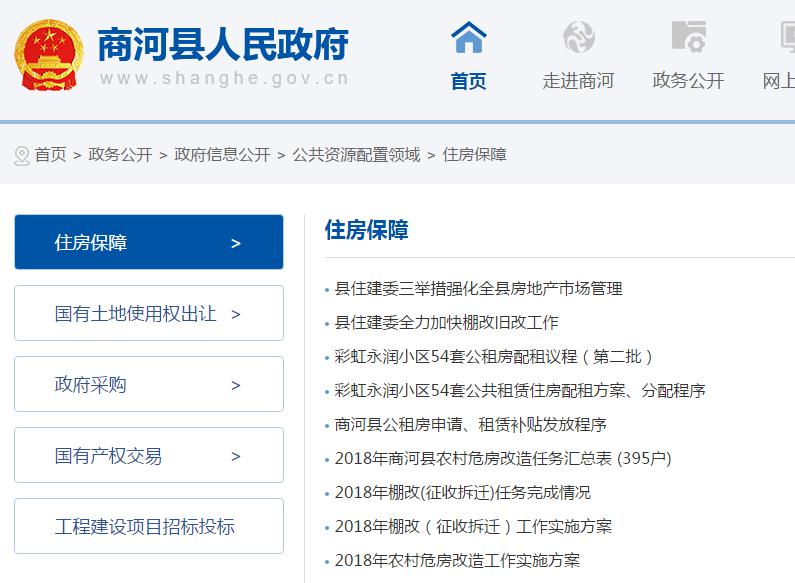795x583 pixels.
Task: Open 2018年棚改(征收拆迁)任务完成情况
Action: click(x=462, y=492)
